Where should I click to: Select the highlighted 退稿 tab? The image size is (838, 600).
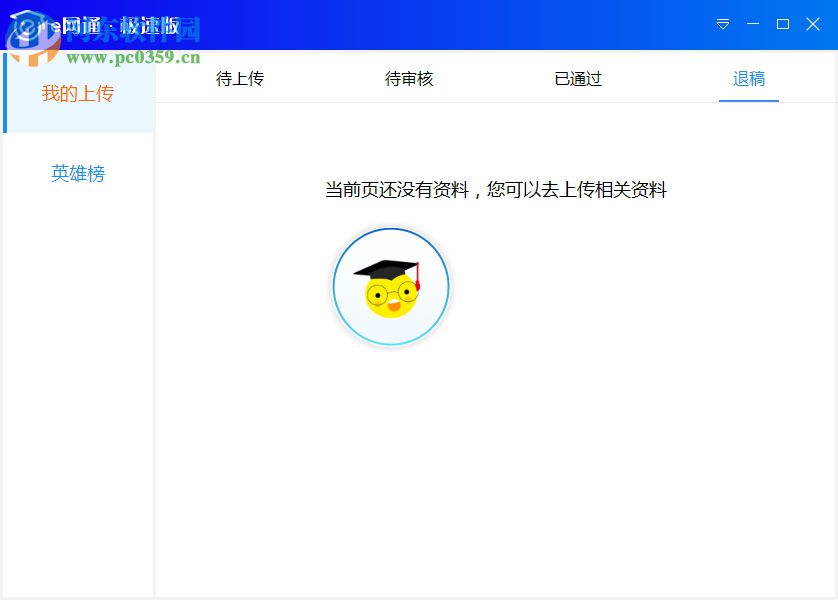tap(749, 79)
